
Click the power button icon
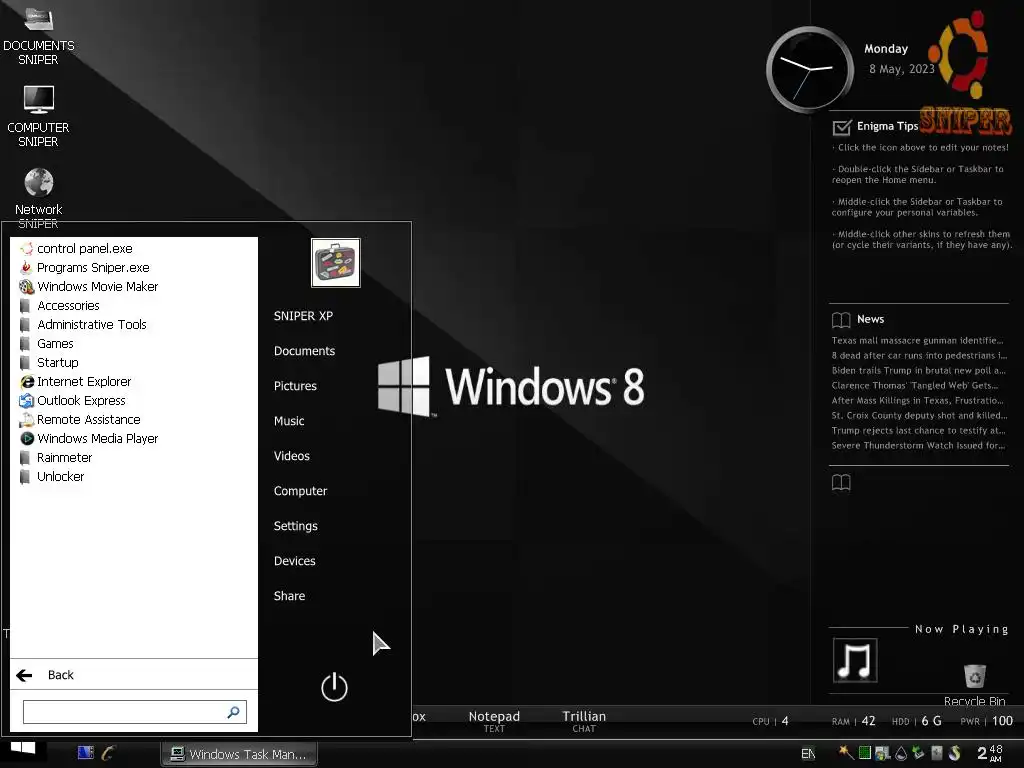[334, 687]
